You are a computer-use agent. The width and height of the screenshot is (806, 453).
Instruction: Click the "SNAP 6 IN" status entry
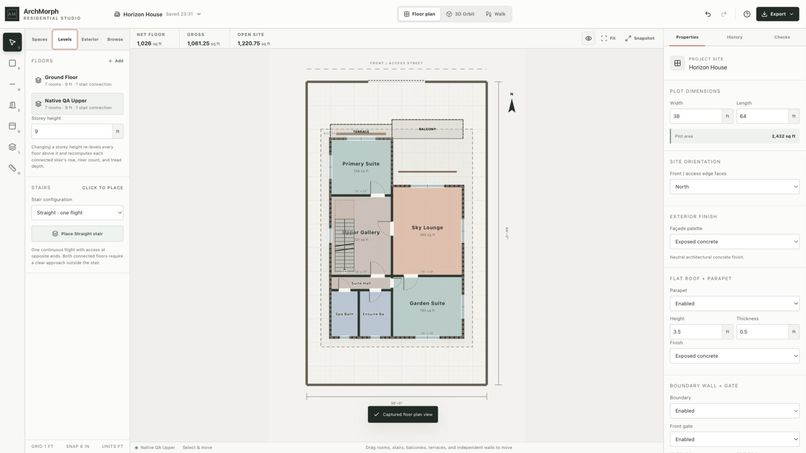click(x=78, y=446)
